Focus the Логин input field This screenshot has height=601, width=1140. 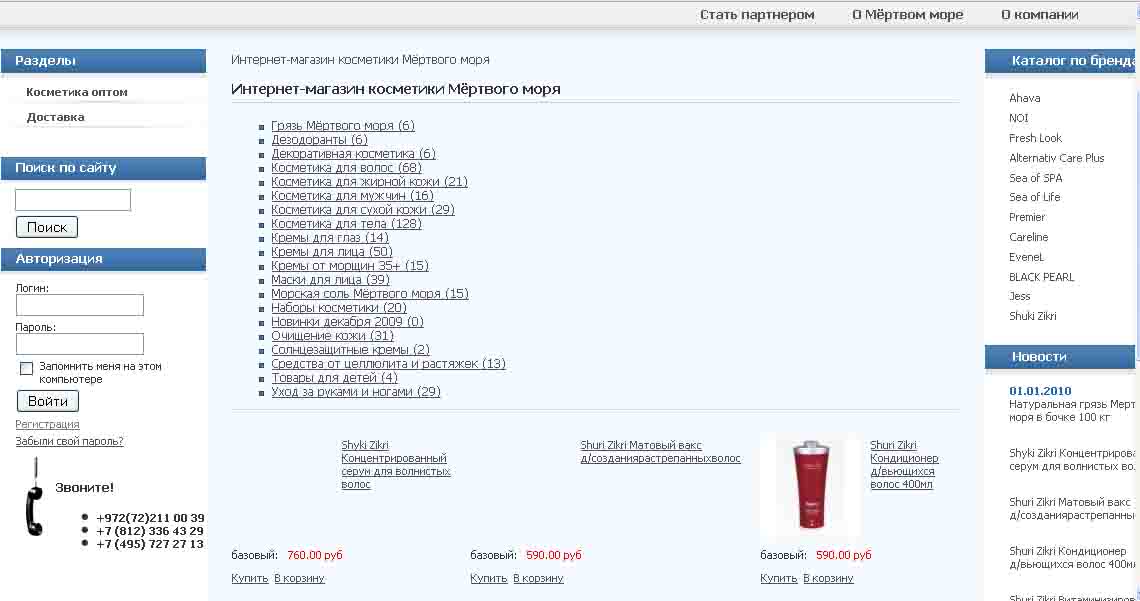79,305
